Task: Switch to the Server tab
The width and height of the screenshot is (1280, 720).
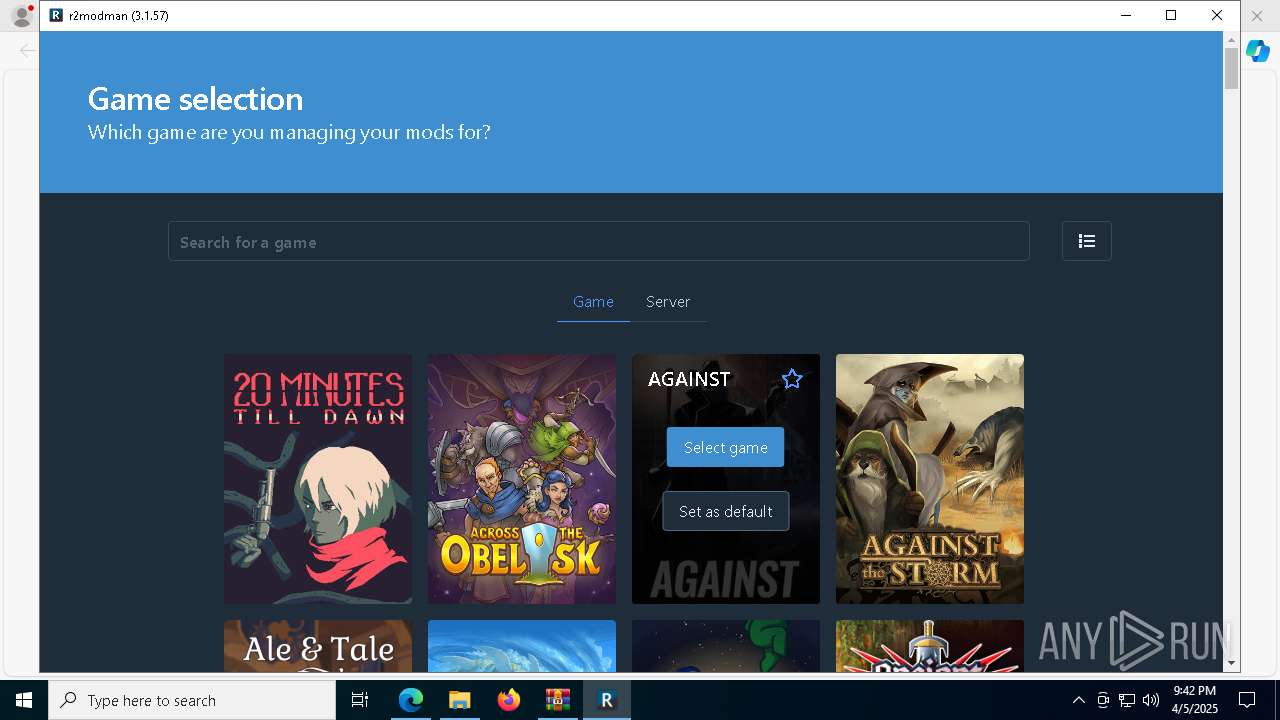Action: (668, 302)
